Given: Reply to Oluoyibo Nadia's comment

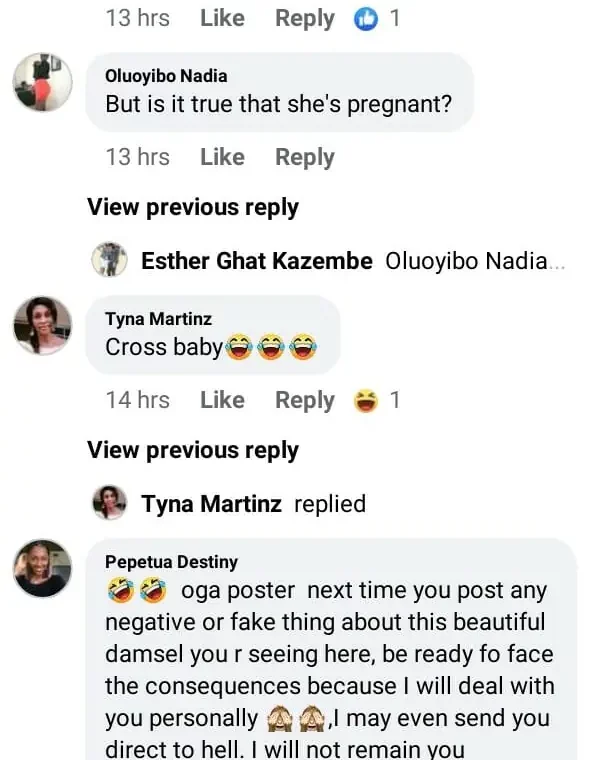Looking at the screenshot, I should 305,158.
